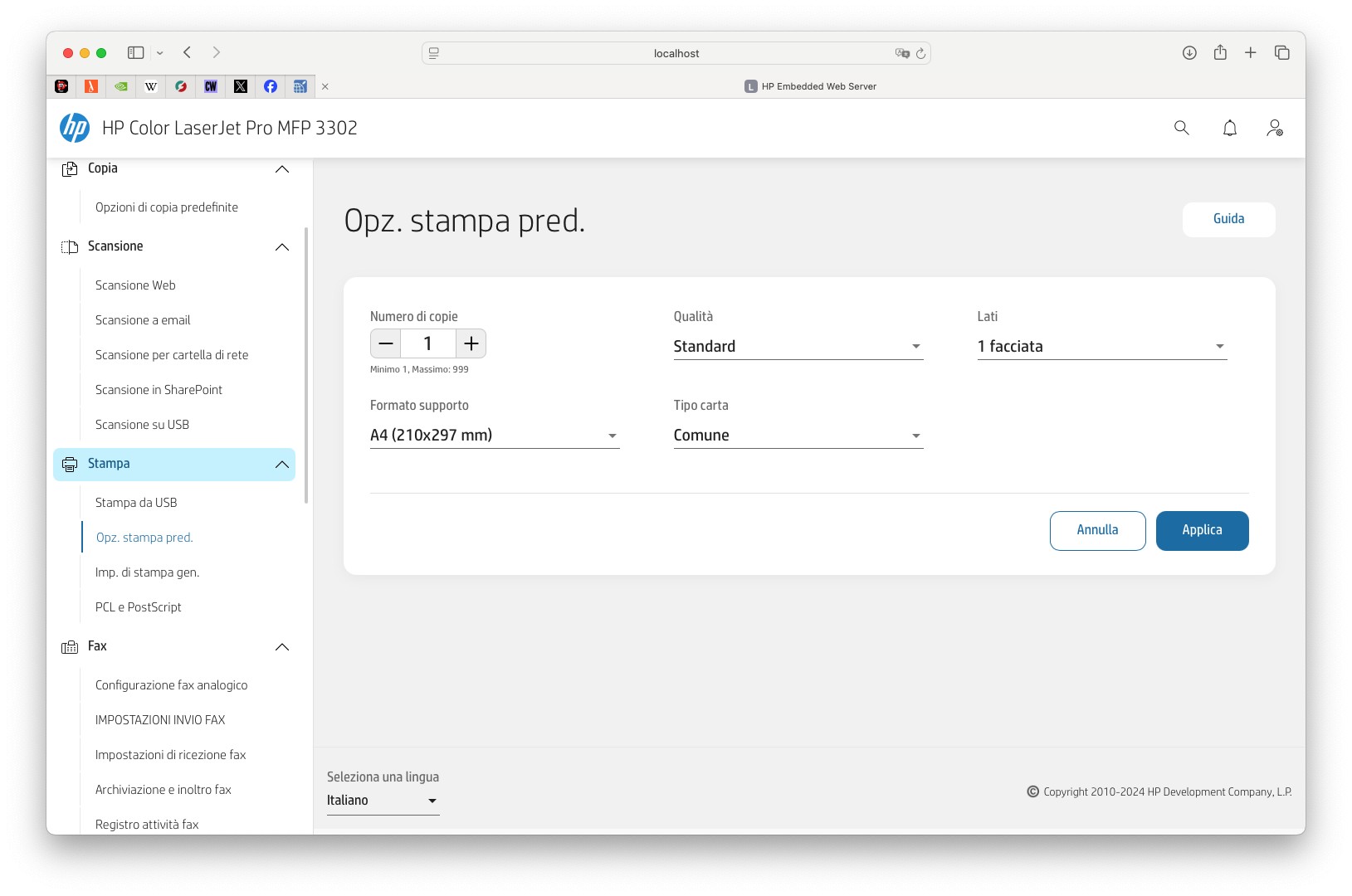Viewport: 1352px width, 896px height.
Task: Open the Qualità dropdown
Action: coord(798,347)
